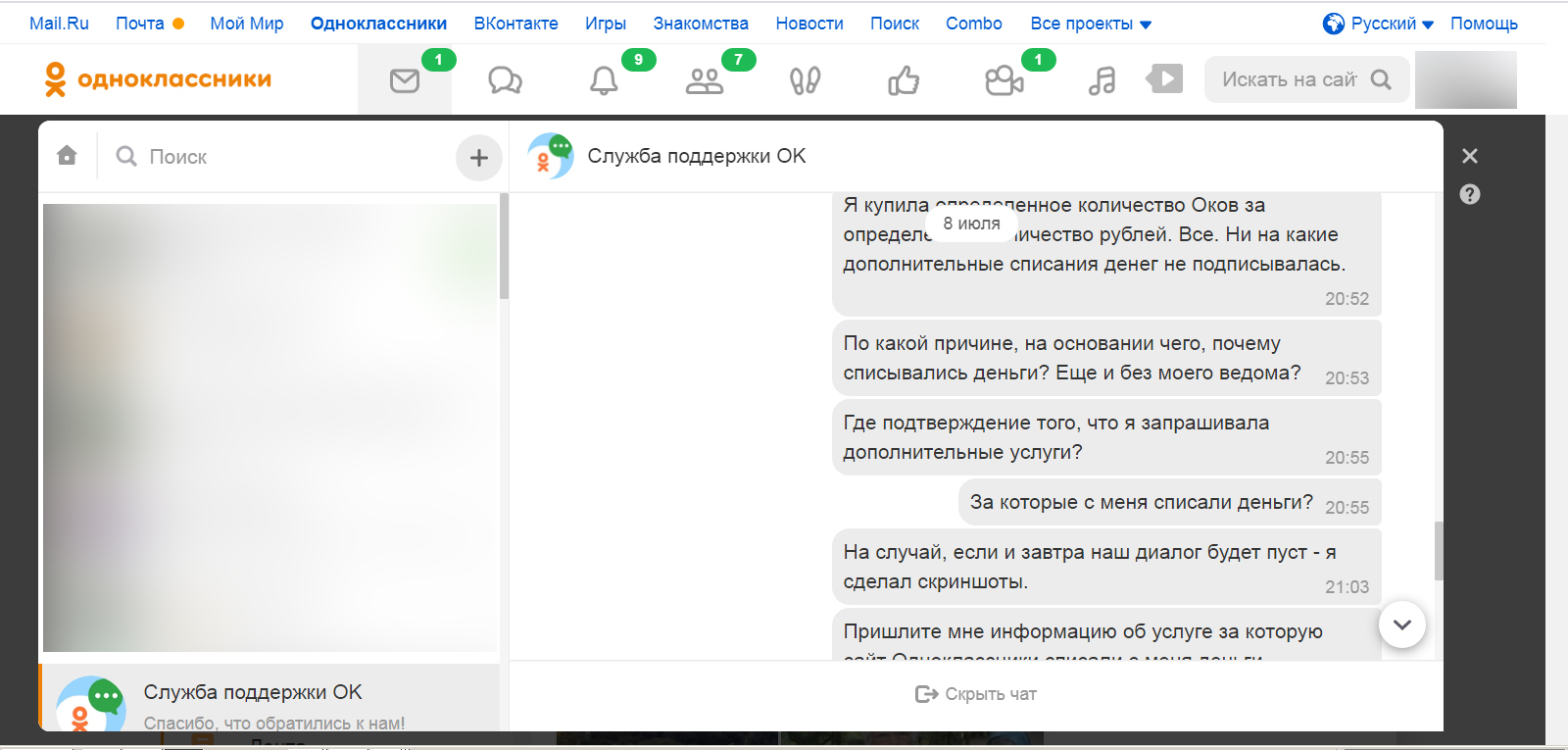Open the Guests footprints icon
Image resolution: width=1568 pixels, height=750 pixels.
click(805, 80)
